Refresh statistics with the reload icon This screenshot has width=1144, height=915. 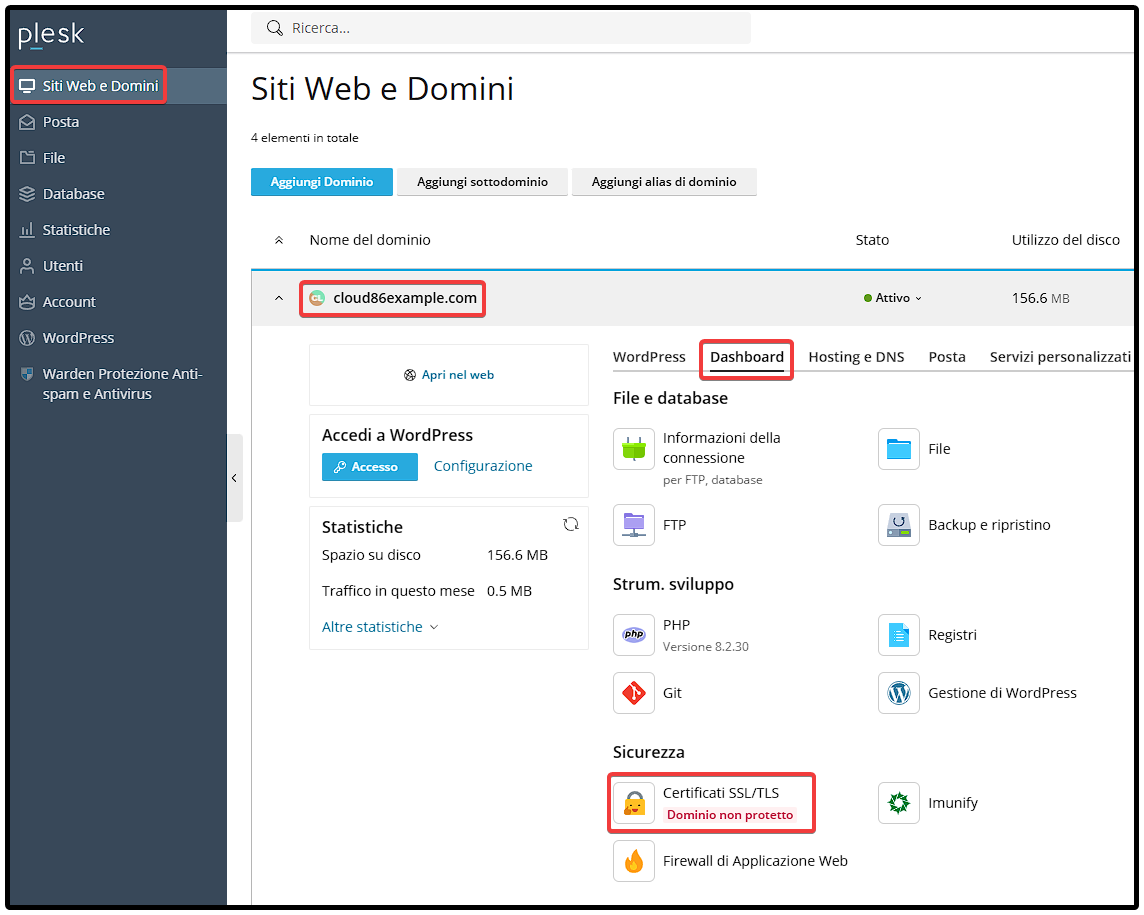pos(571,524)
